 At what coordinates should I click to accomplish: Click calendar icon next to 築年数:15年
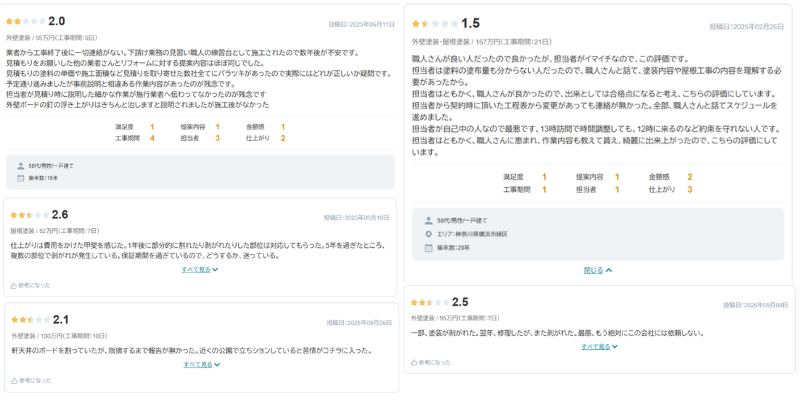20,179
